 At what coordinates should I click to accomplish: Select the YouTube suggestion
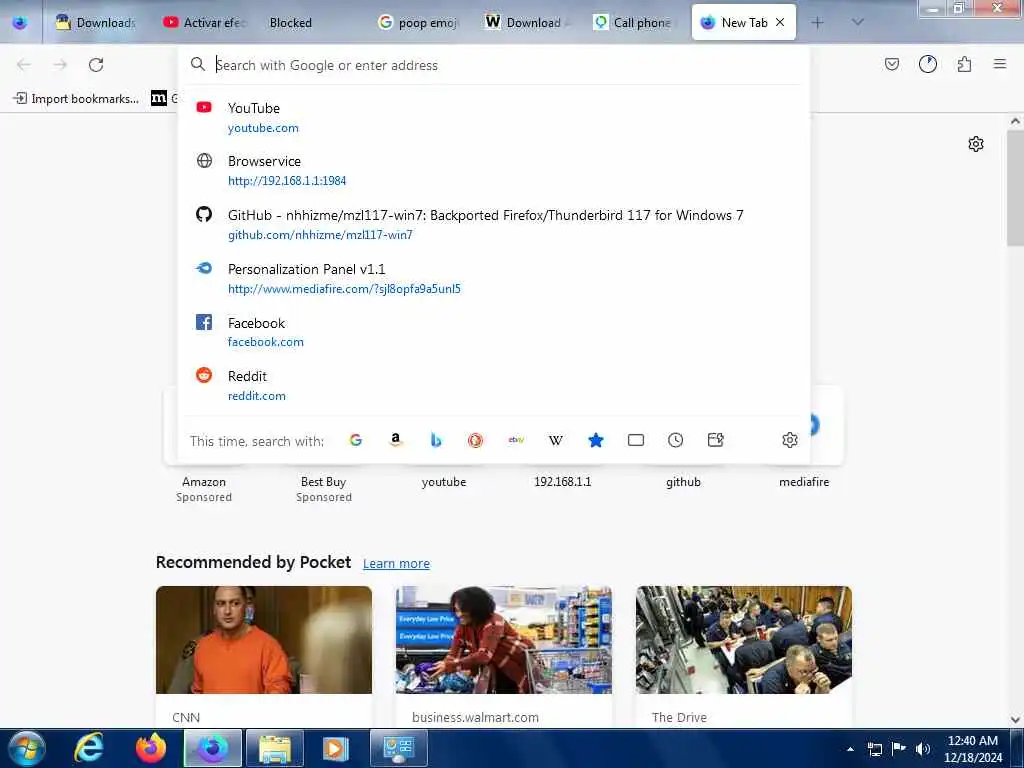point(494,118)
